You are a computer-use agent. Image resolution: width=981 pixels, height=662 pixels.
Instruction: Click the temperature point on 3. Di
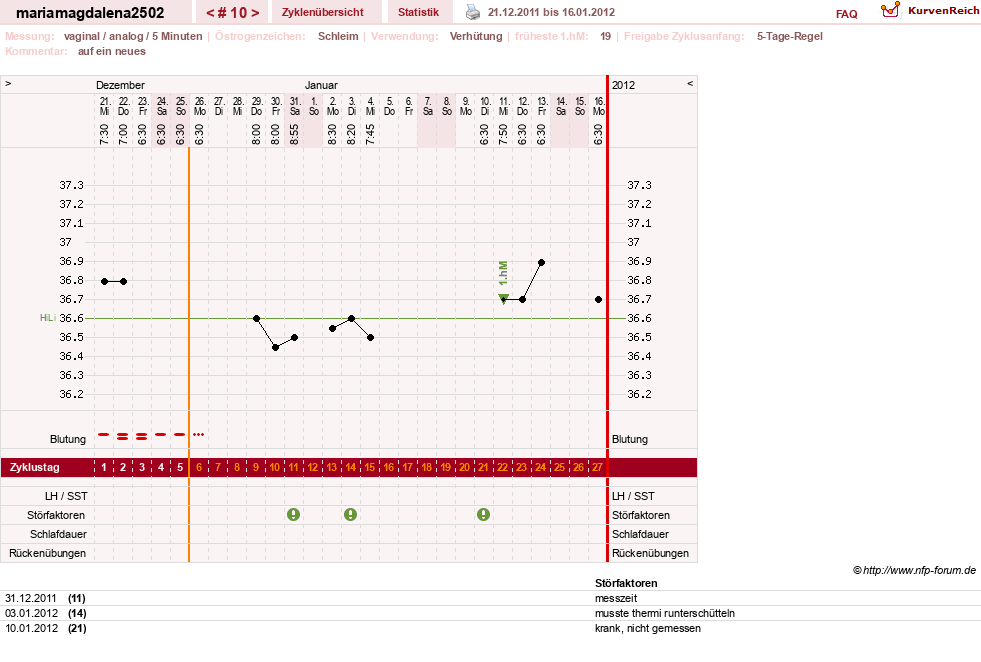(x=352, y=318)
